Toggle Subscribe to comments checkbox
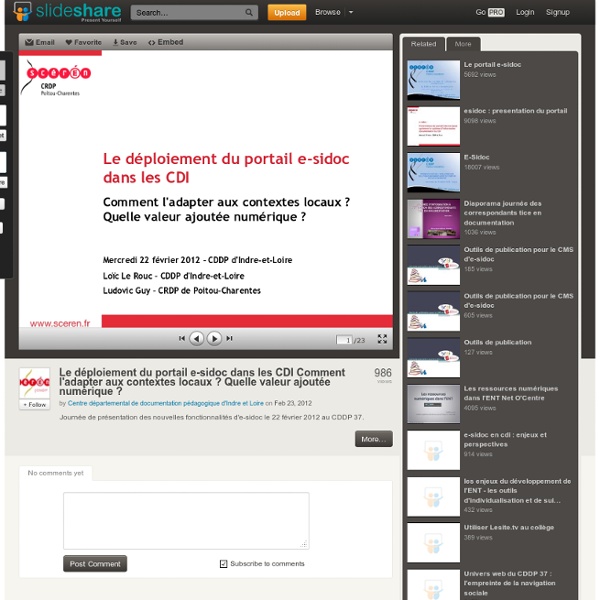This screenshot has width=600, height=600. [223, 564]
